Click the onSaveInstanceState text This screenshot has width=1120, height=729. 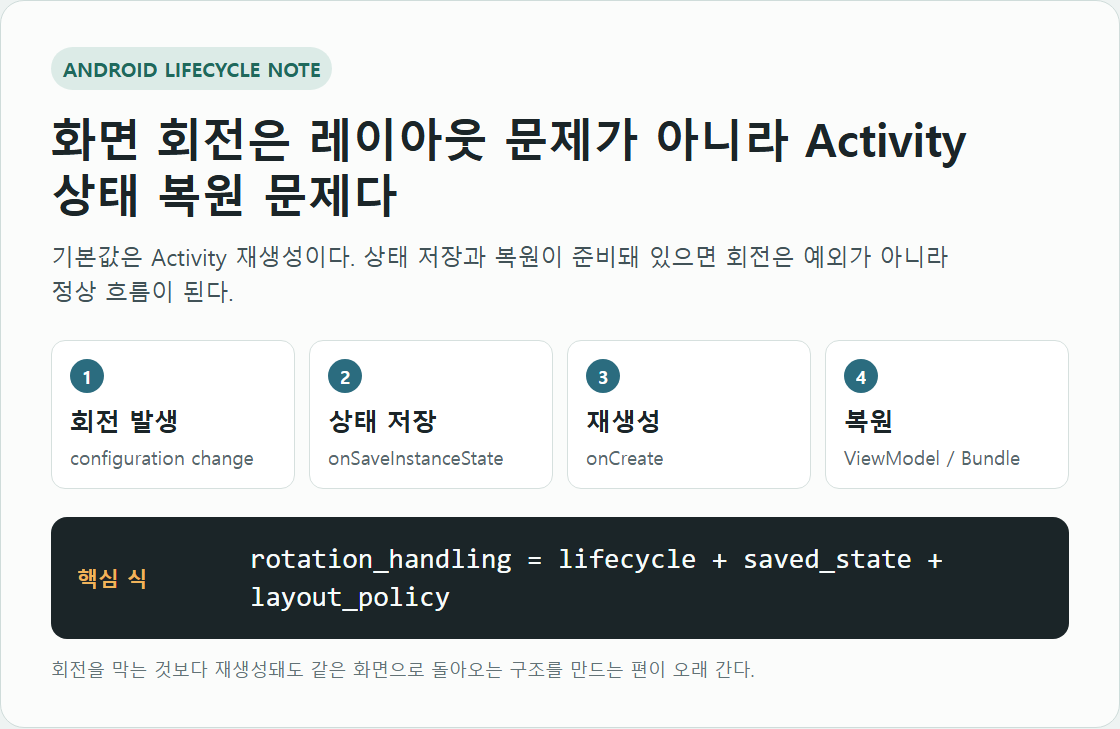(416, 458)
